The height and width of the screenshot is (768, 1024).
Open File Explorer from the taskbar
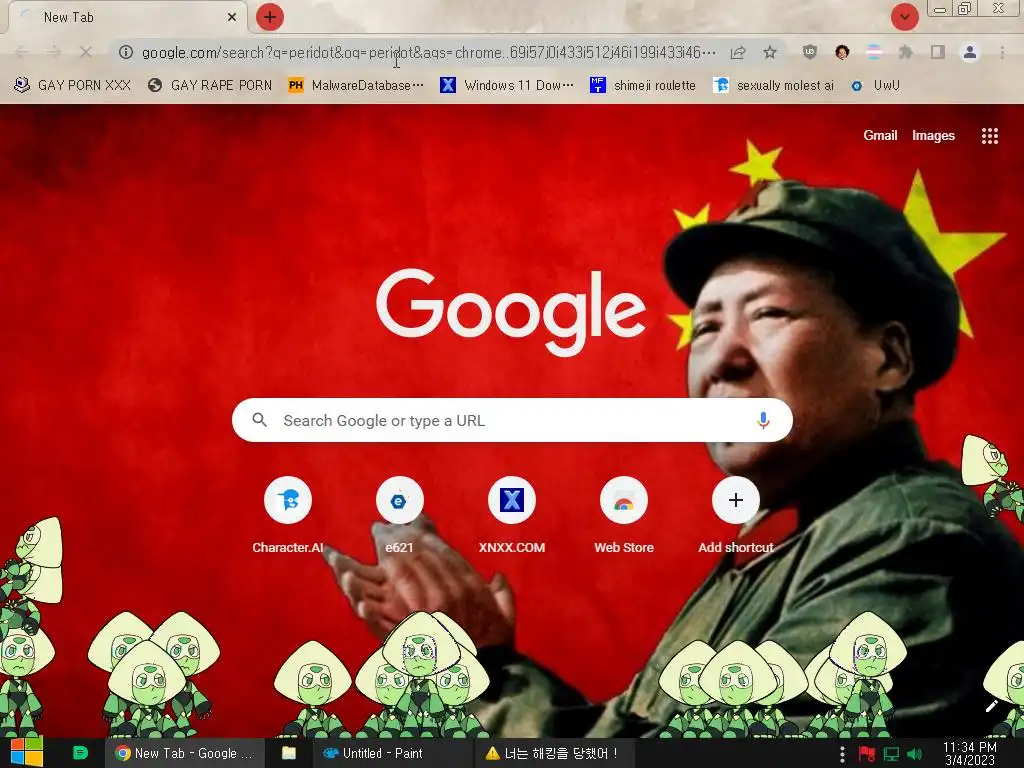[x=289, y=753]
